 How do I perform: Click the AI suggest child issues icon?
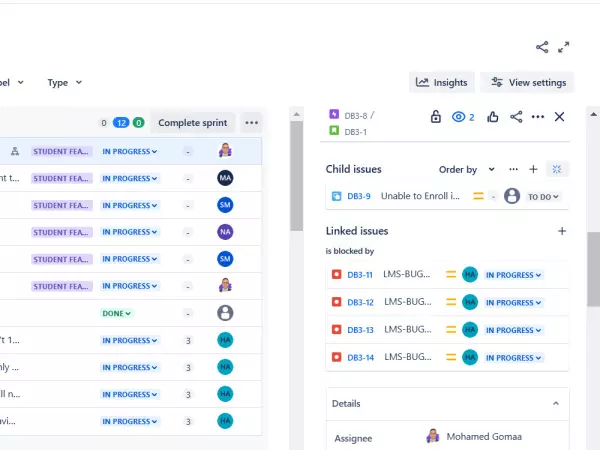click(x=557, y=169)
